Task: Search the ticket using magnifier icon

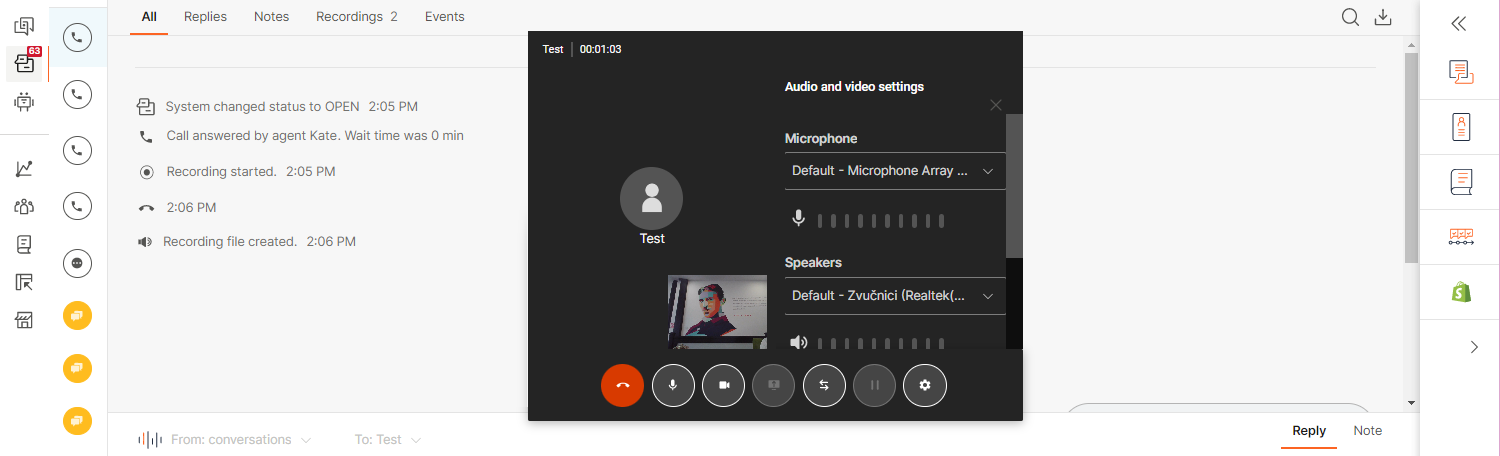Action: click(x=1350, y=17)
